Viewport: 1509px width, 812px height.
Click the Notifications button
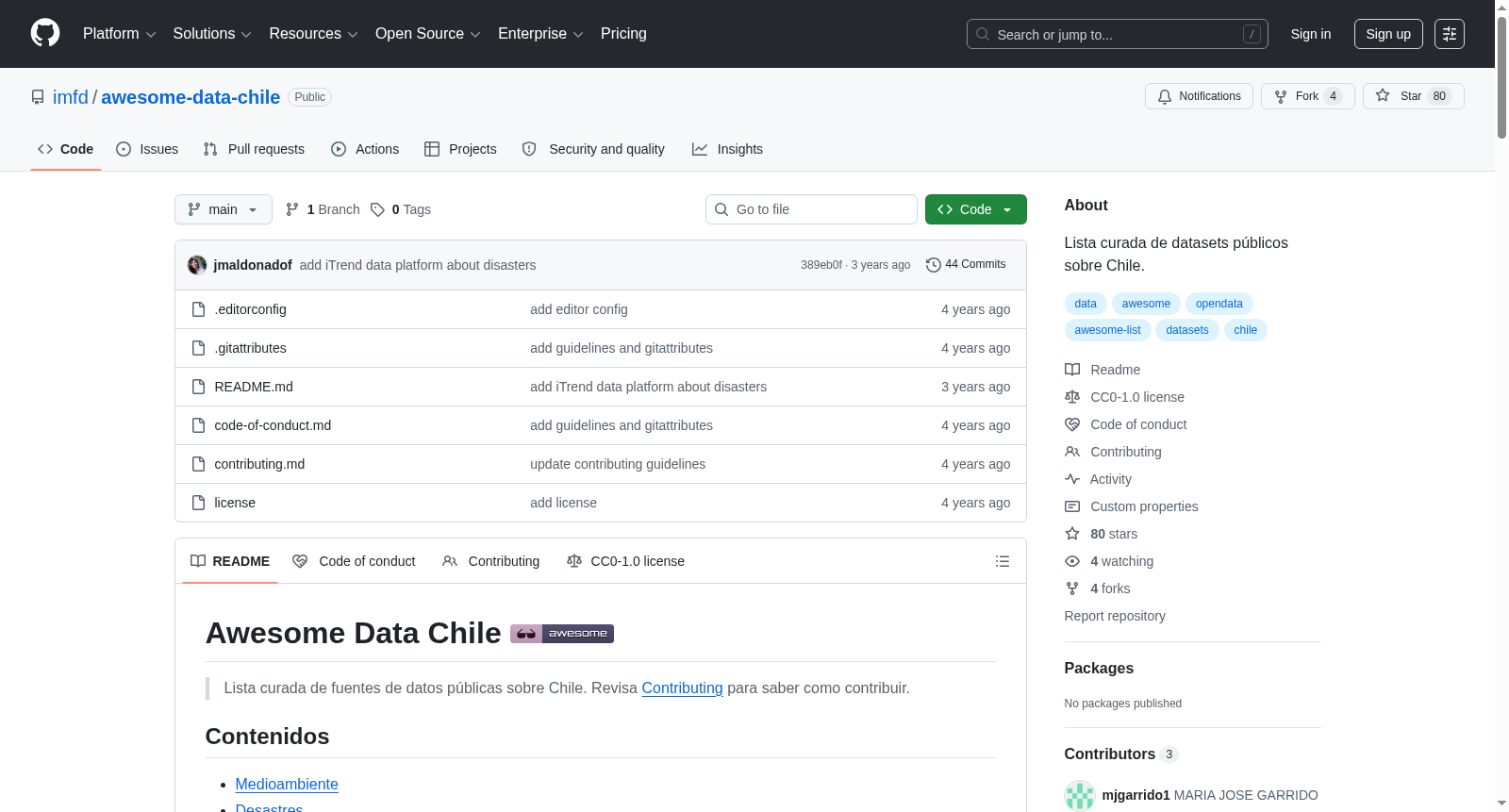click(1199, 96)
